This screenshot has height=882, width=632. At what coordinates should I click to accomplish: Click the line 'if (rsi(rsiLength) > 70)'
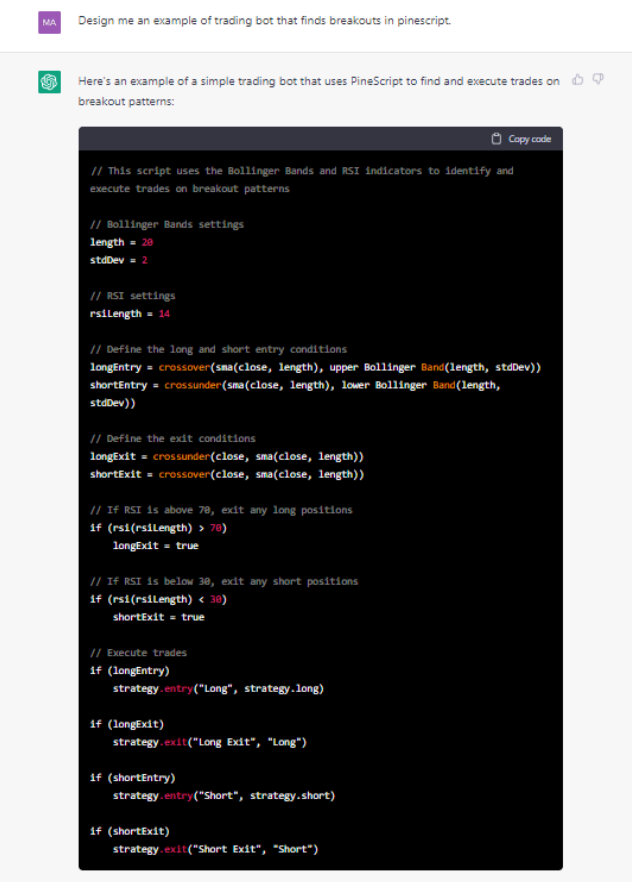pos(159,528)
